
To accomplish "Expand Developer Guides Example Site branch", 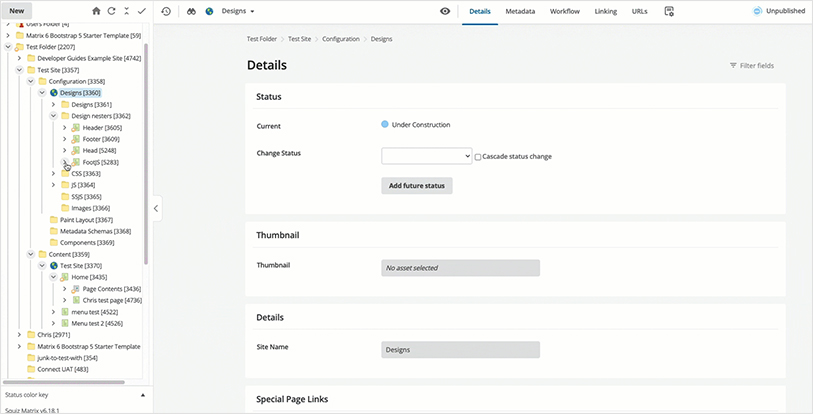I will [x=19, y=58].
